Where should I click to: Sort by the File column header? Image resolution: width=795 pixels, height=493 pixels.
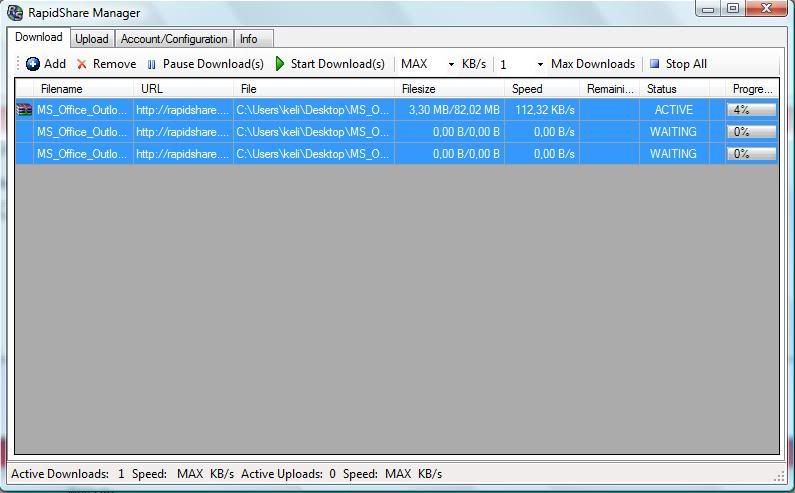pos(314,89)
